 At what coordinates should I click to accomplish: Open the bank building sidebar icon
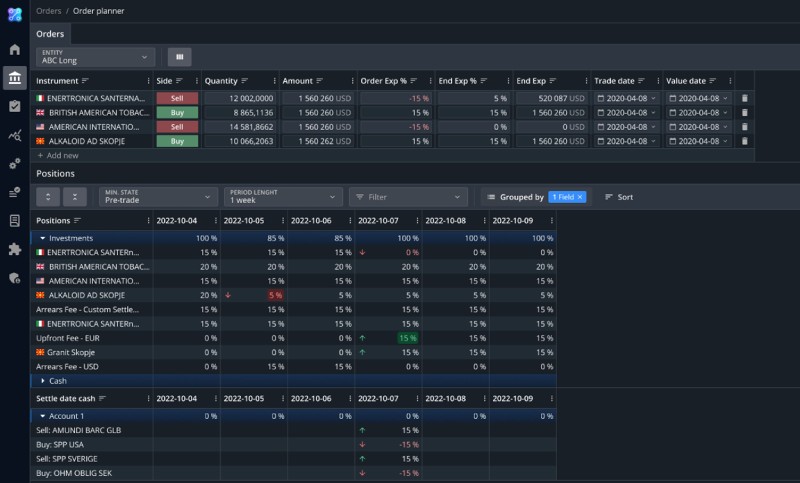click(14, 78)
